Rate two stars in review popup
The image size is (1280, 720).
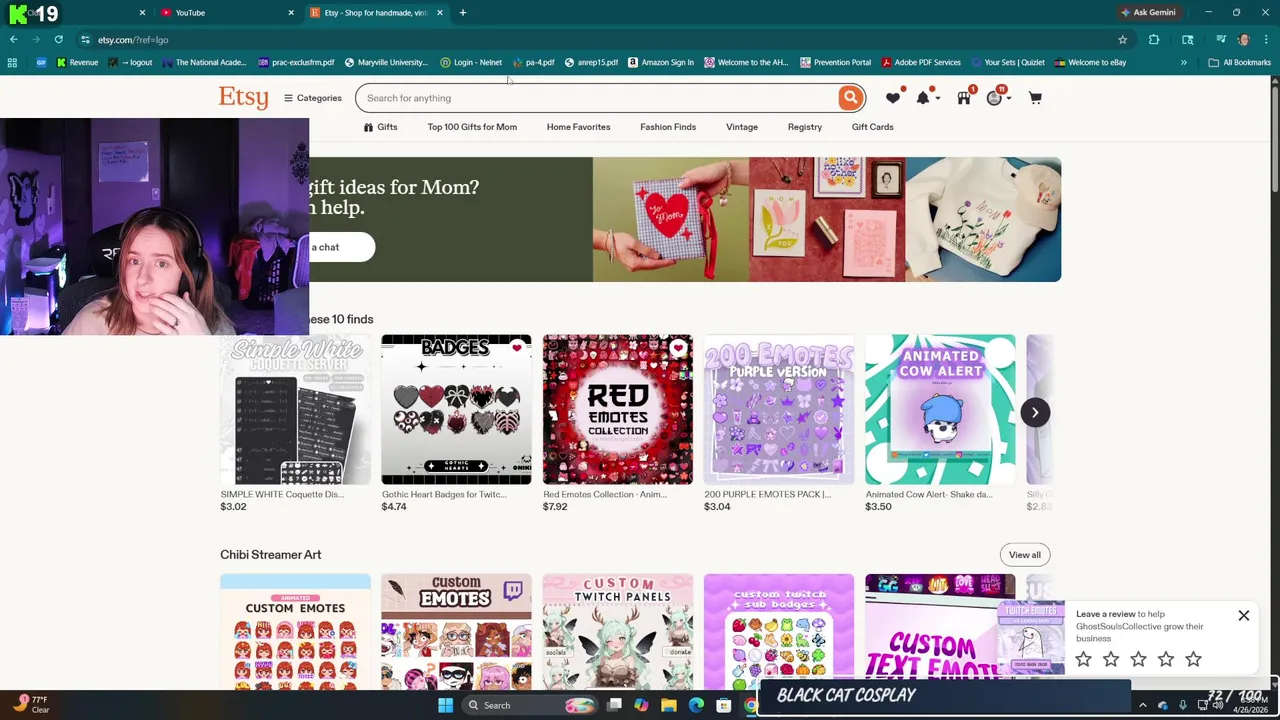(1111, 659)
